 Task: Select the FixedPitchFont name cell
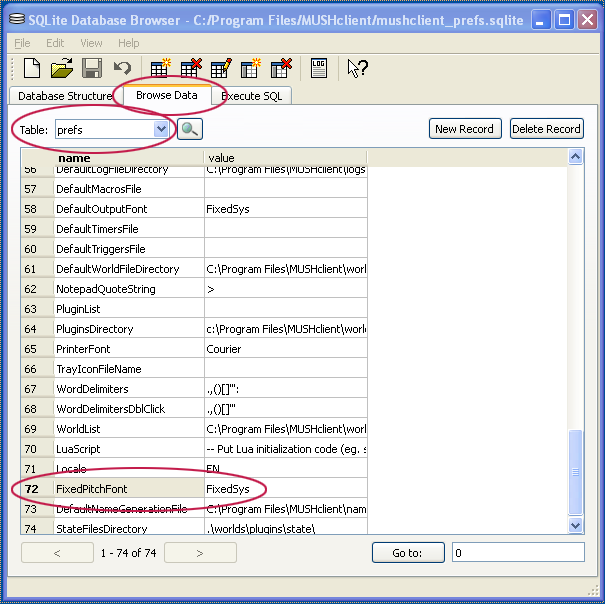(129, 489)
